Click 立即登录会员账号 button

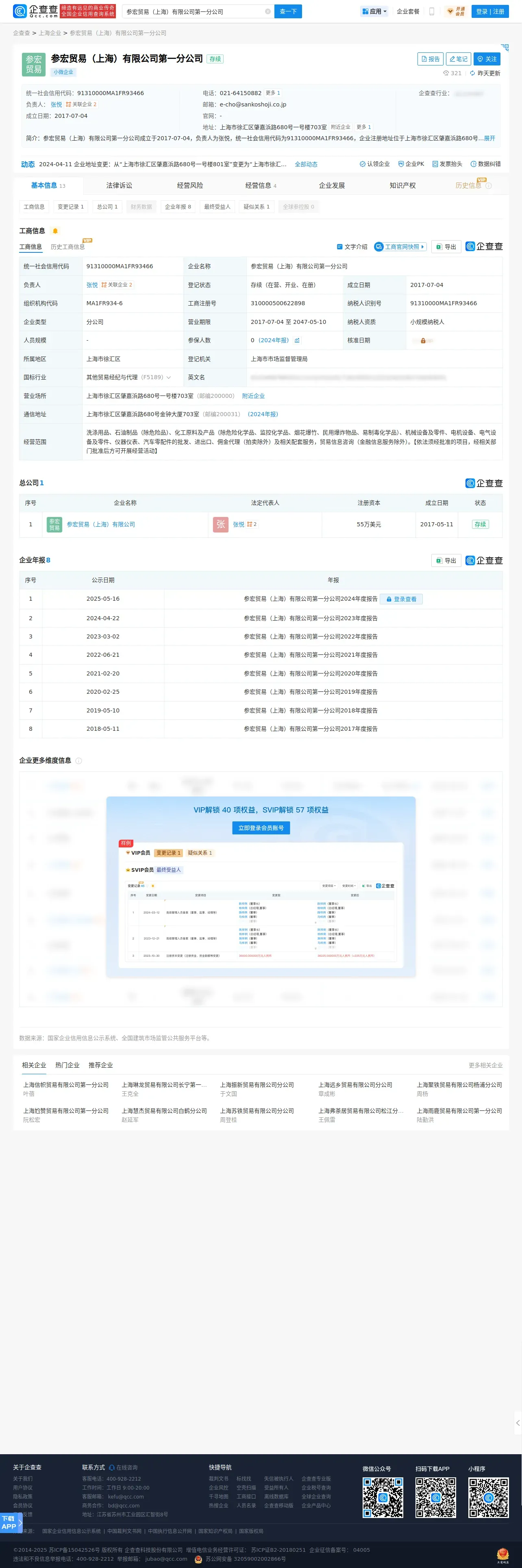[x=261, y=828]
